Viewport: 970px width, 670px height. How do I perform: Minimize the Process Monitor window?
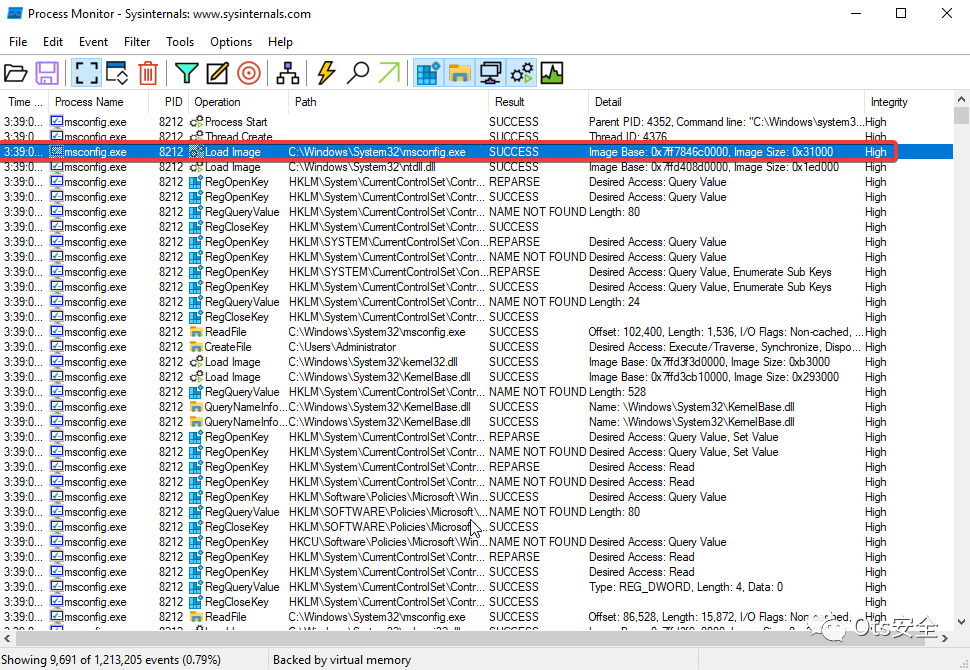click(x=856, y=14)
